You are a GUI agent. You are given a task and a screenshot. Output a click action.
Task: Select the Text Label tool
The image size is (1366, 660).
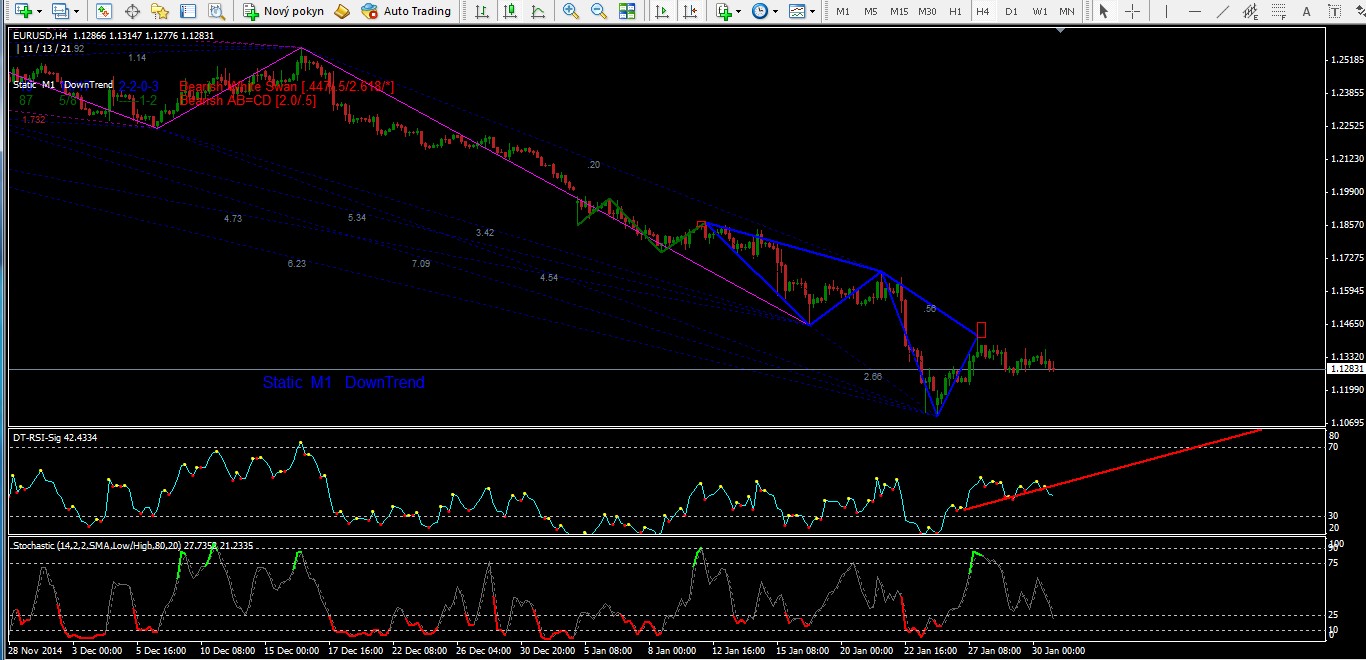[1335, 11]
